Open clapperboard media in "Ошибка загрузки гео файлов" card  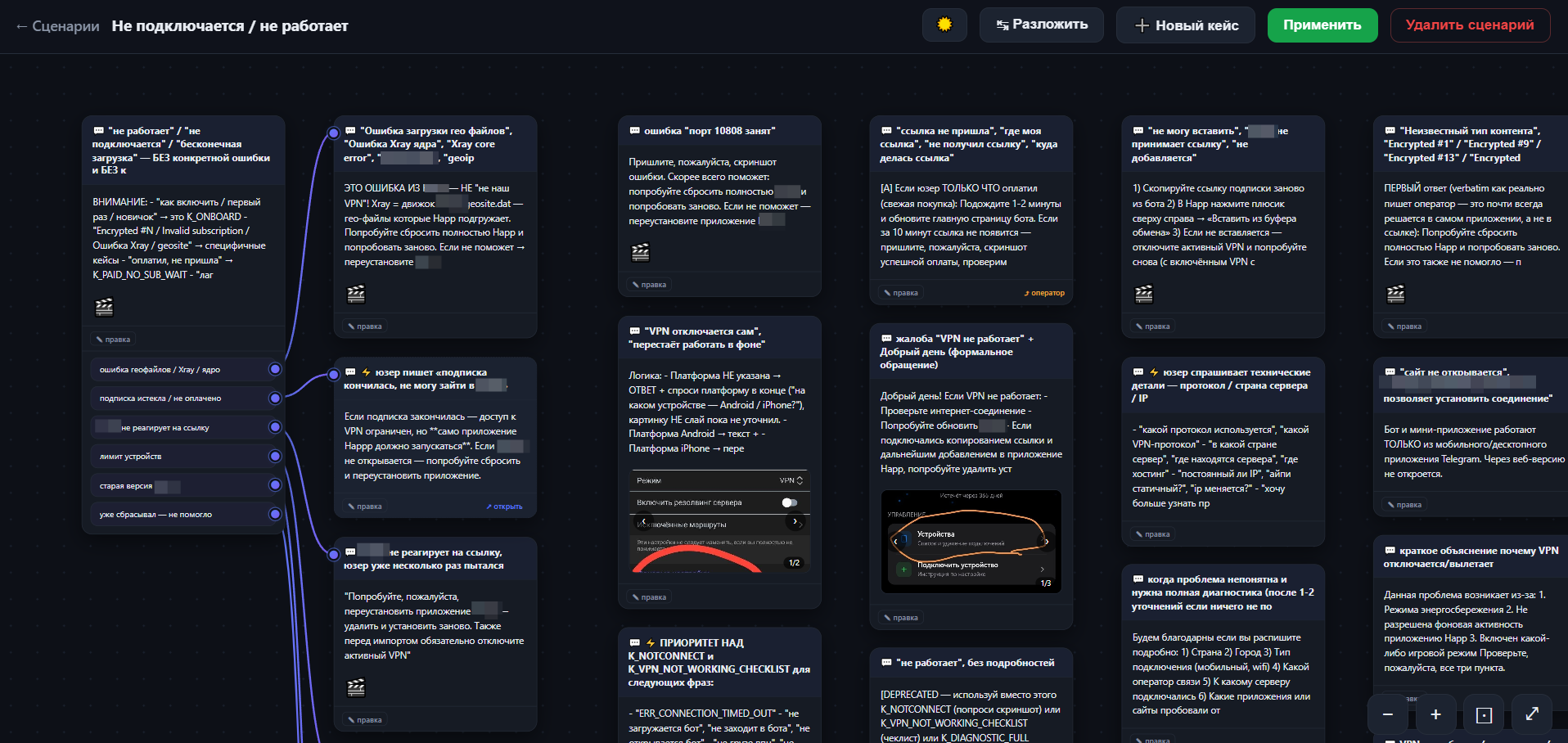coord(356,294)
